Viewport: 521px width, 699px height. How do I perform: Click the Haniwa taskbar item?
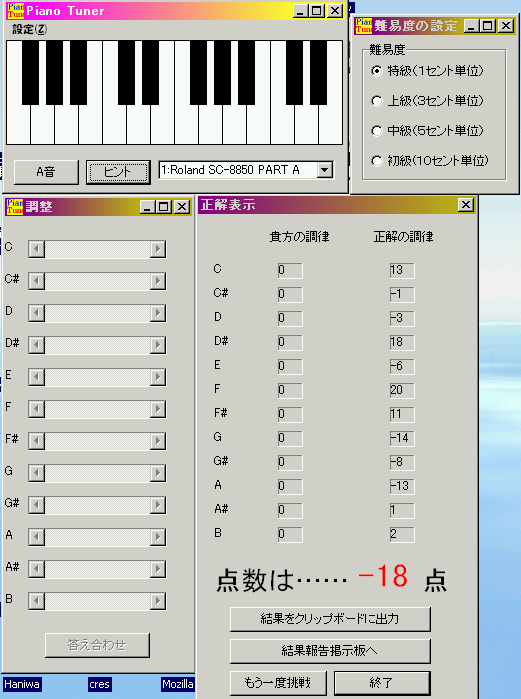(x=22, y=684)
